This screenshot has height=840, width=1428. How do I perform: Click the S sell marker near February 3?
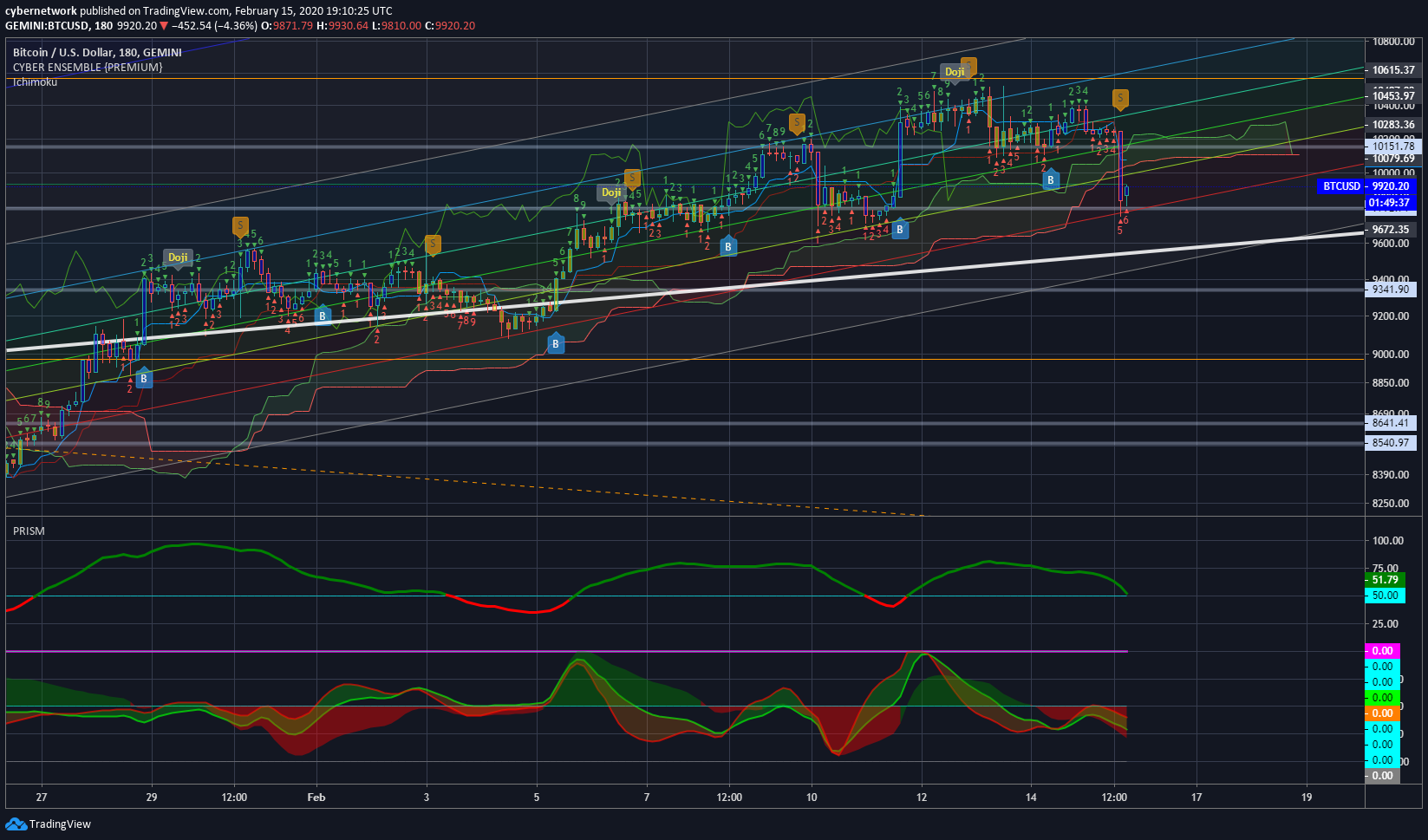click(433, 244)
